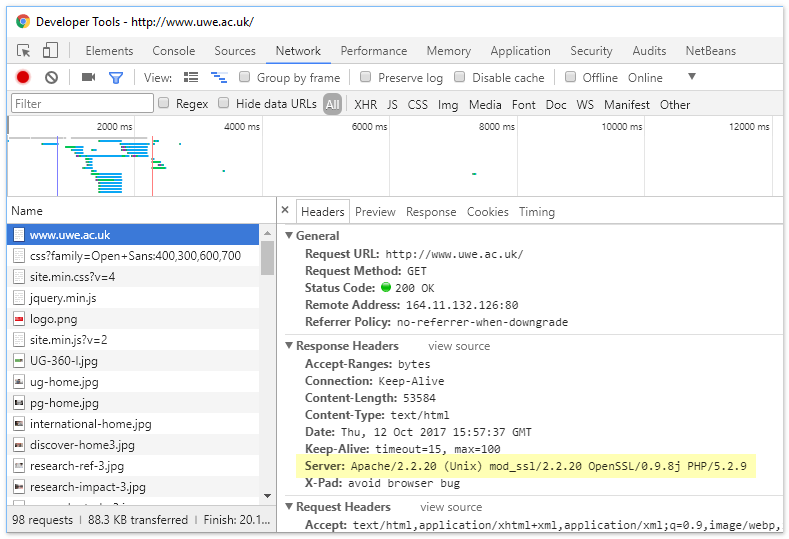
Task: Enable the Preserve log checkbox
Action: pos(366,76)
